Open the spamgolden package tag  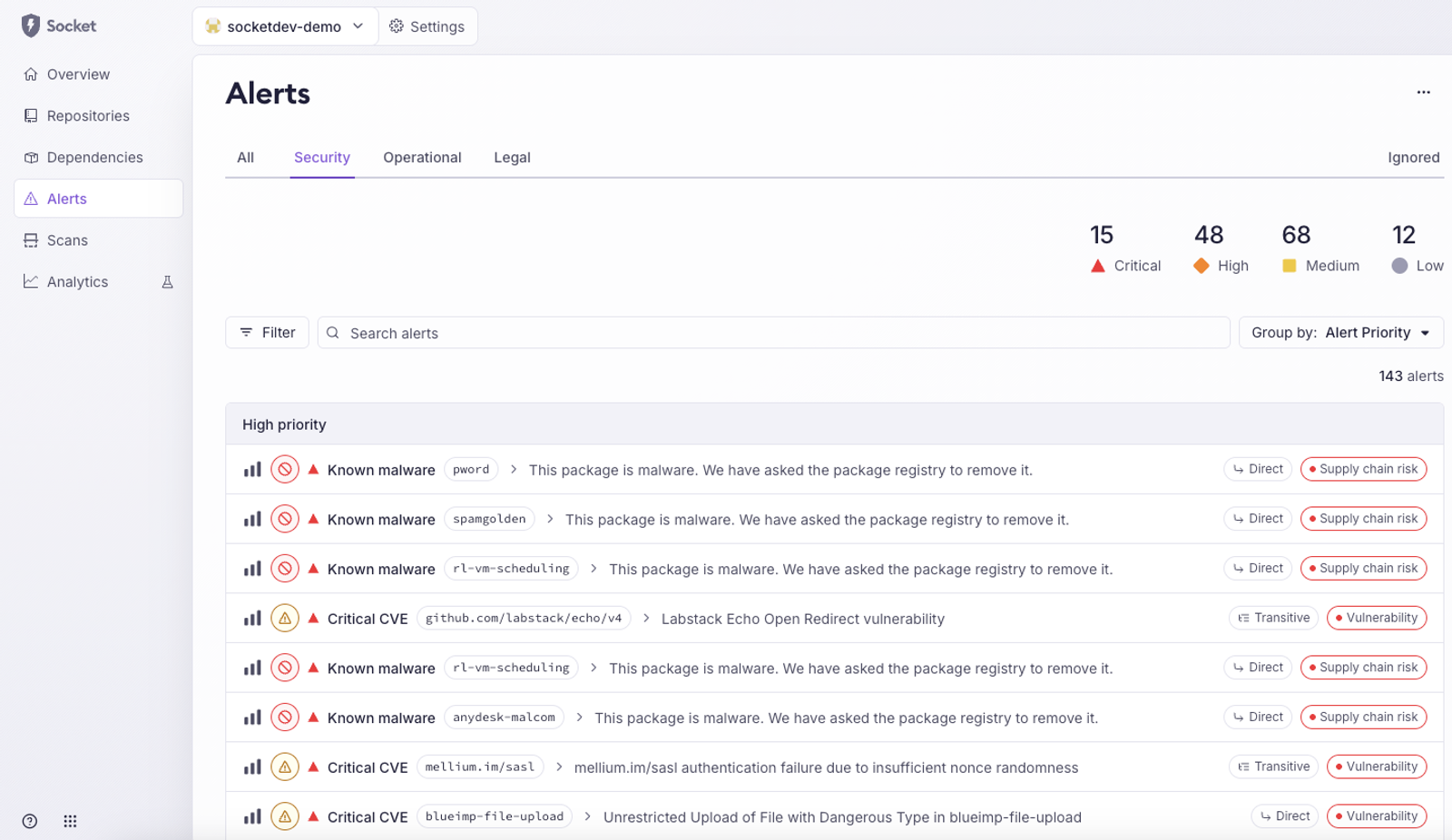tap(489, 519)
